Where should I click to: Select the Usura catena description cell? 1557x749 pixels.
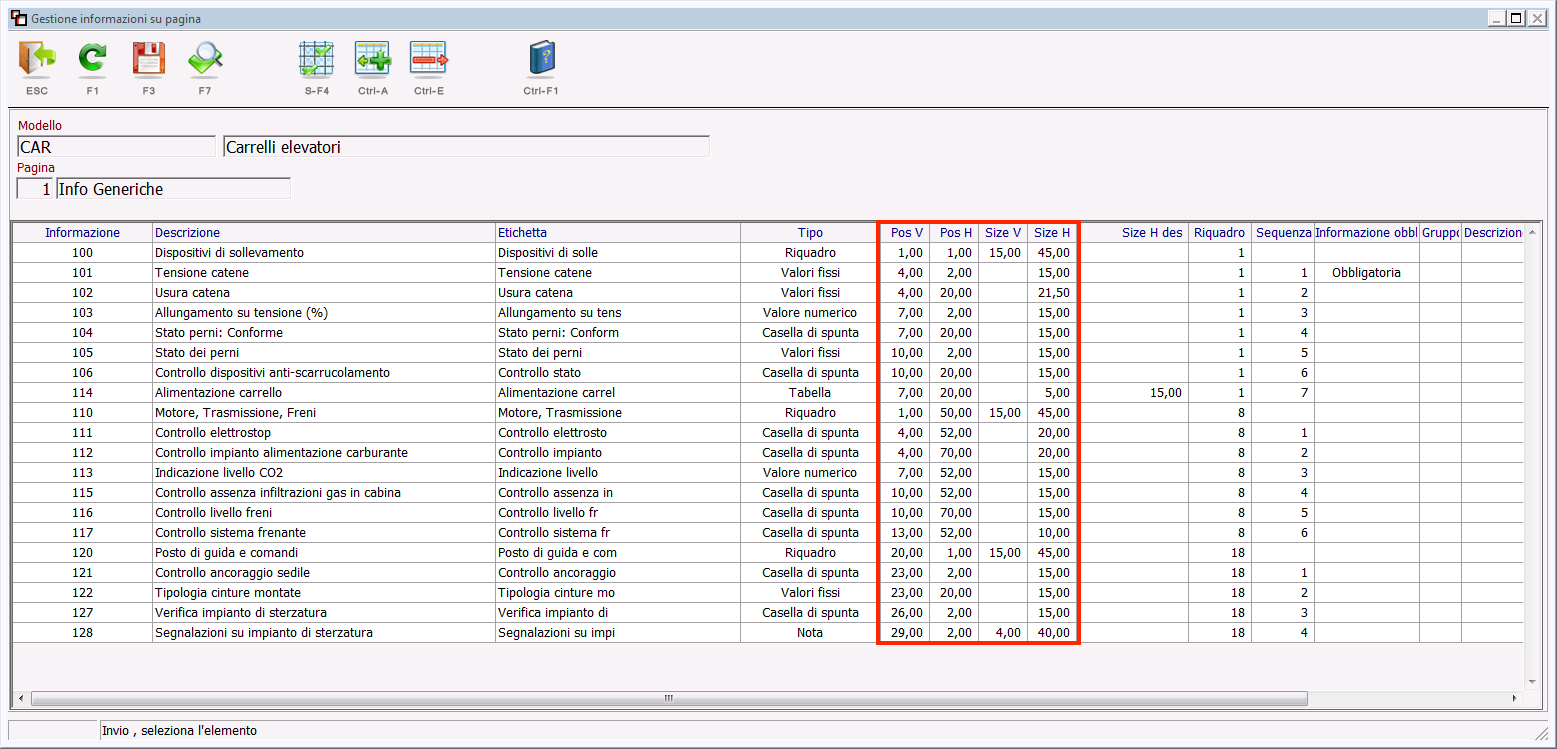324,293
